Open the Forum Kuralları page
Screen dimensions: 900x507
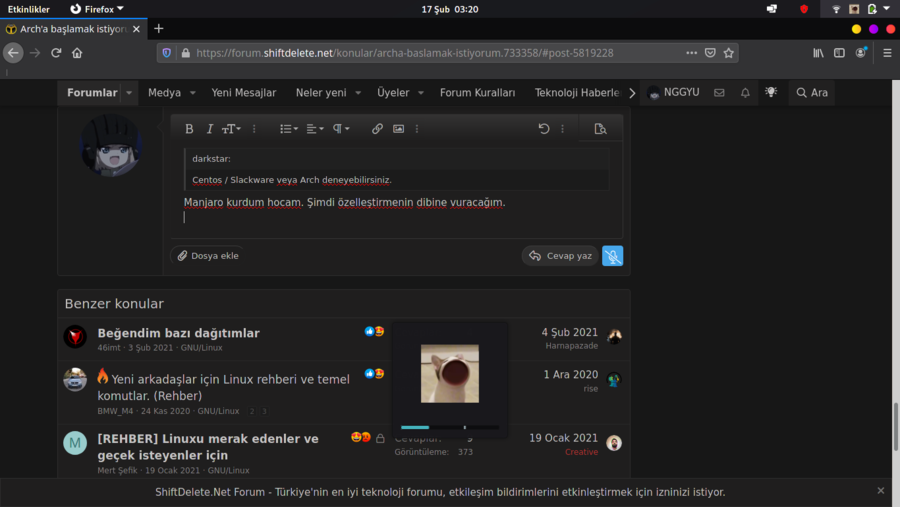(x=478, y=92)
